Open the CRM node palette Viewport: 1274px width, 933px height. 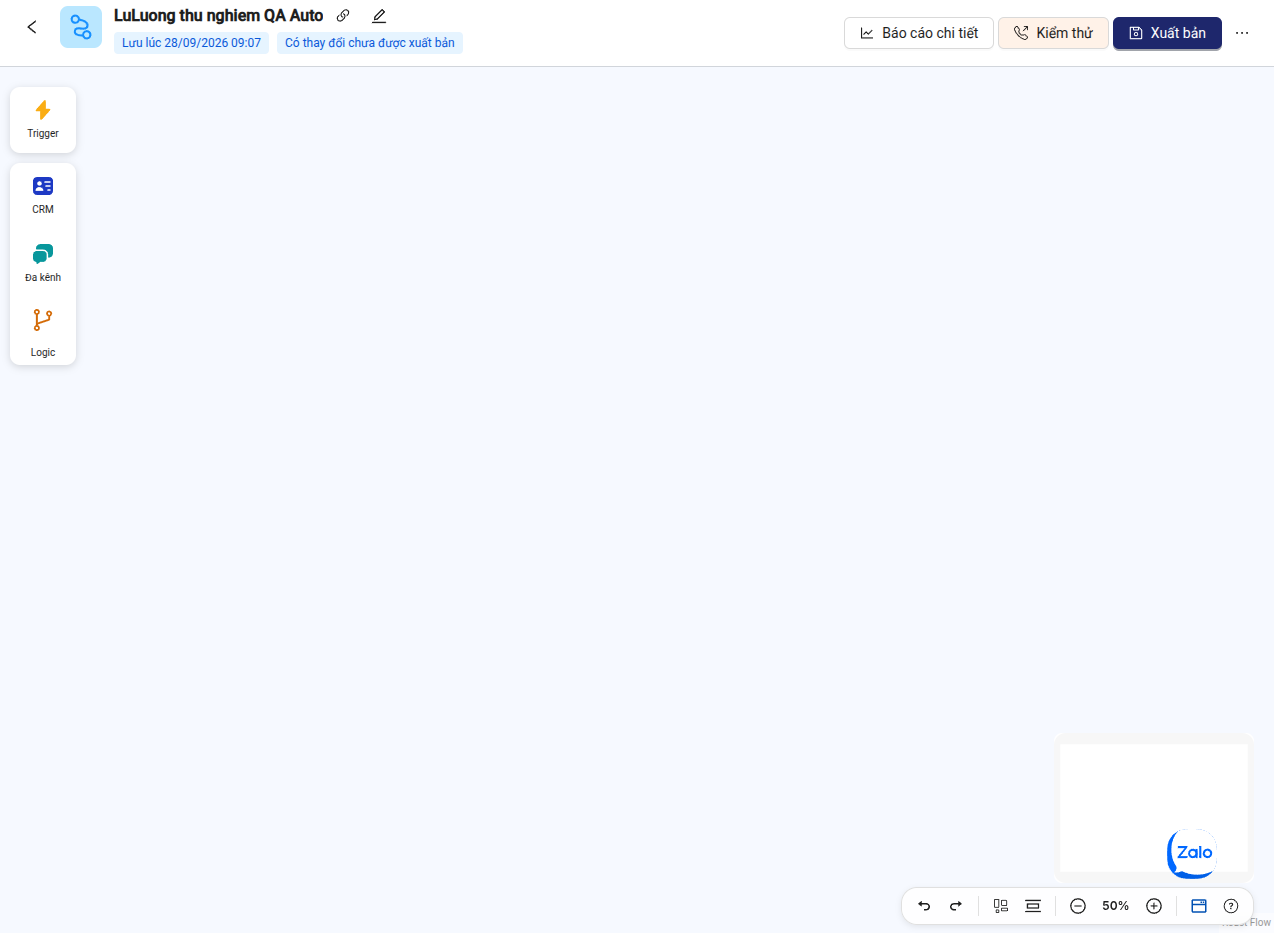43,196
